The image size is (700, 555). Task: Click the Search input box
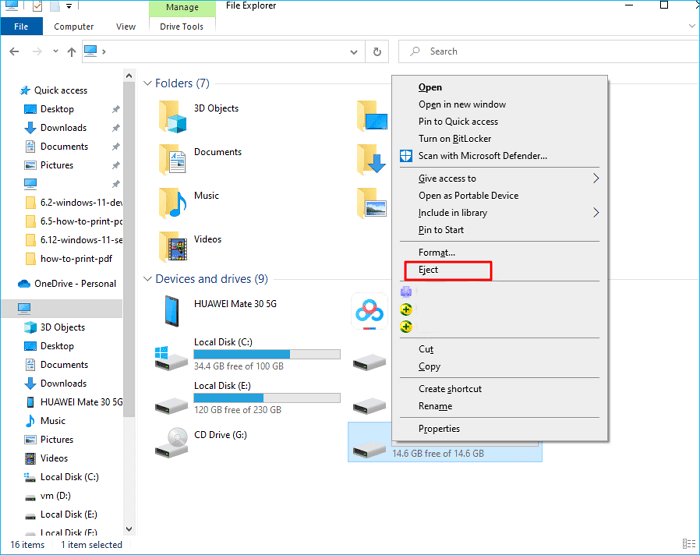point(549,51)
